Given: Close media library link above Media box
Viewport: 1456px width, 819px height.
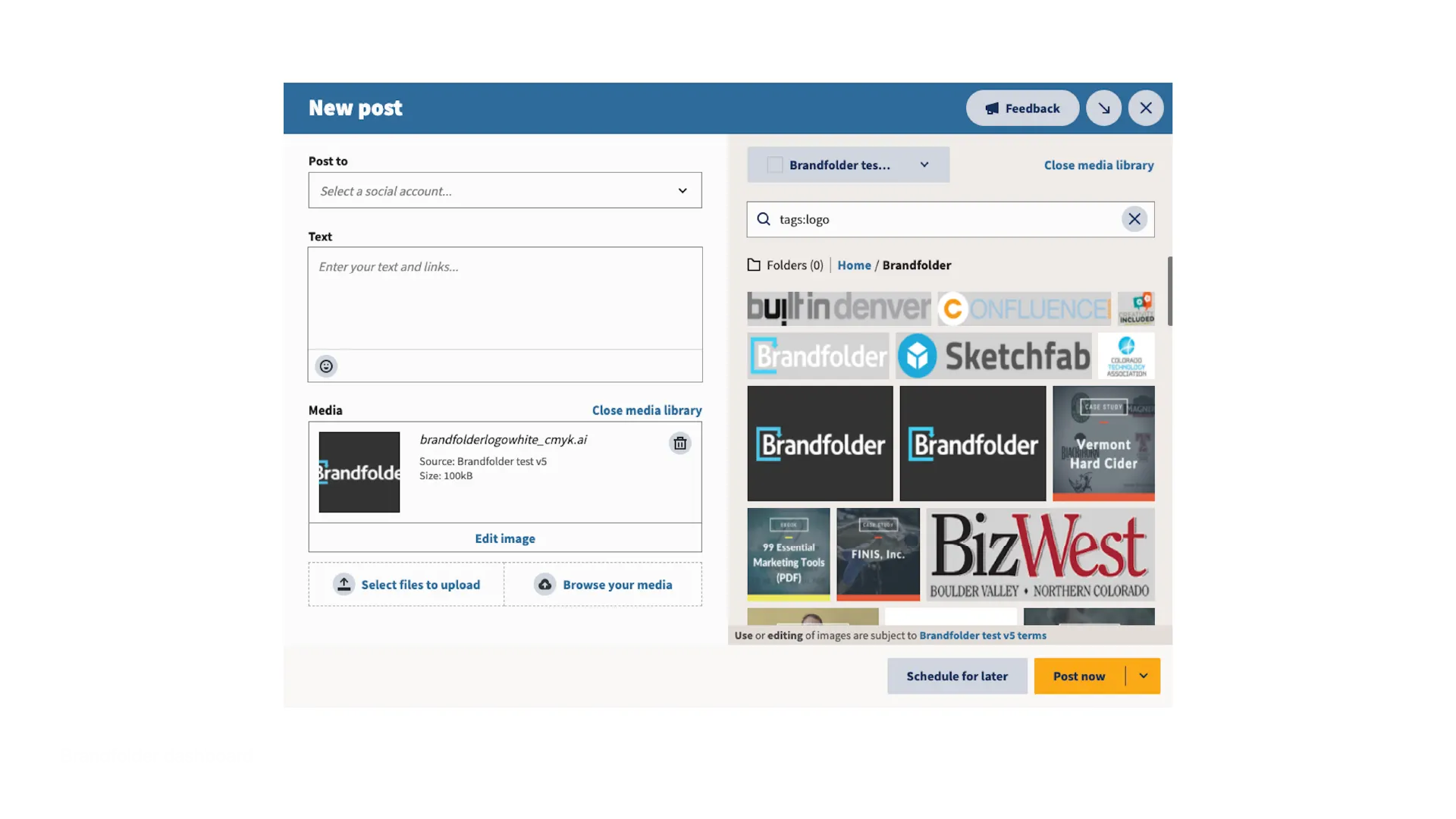Looking at the screenshot, I should (x=647, y=410).
